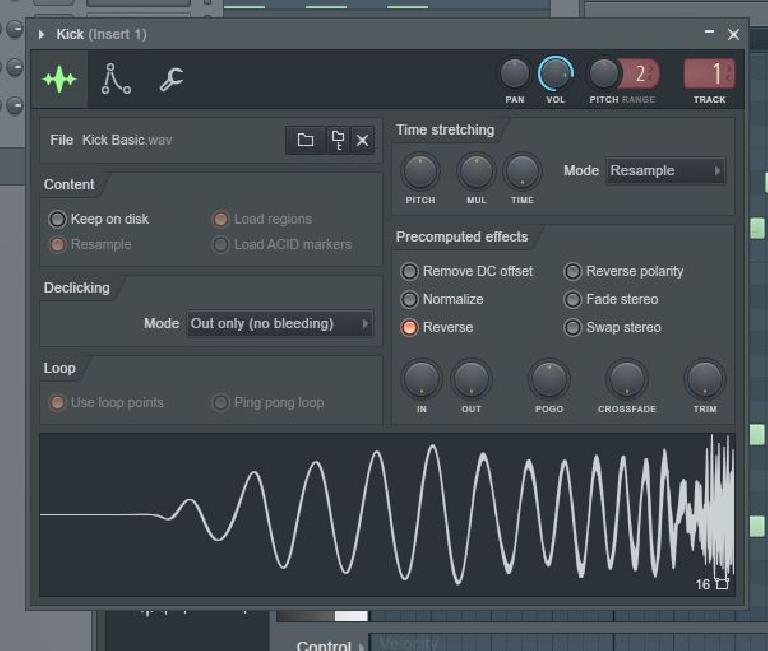The height and width of the screenshot is (651, 768).
Task: Click the POGO knob
Action: pyautogui.click(x=549, y=379)
